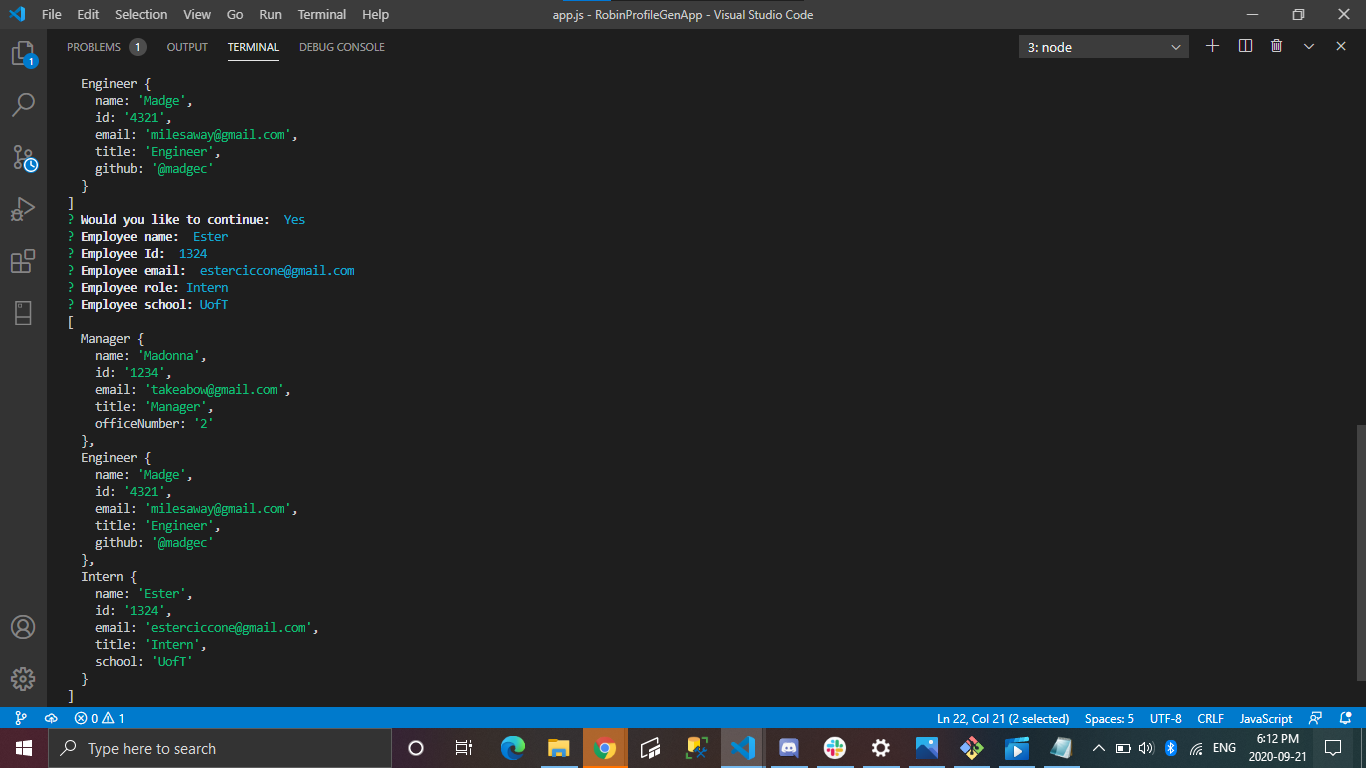Open the Terminal menu in menu bar

322,14
